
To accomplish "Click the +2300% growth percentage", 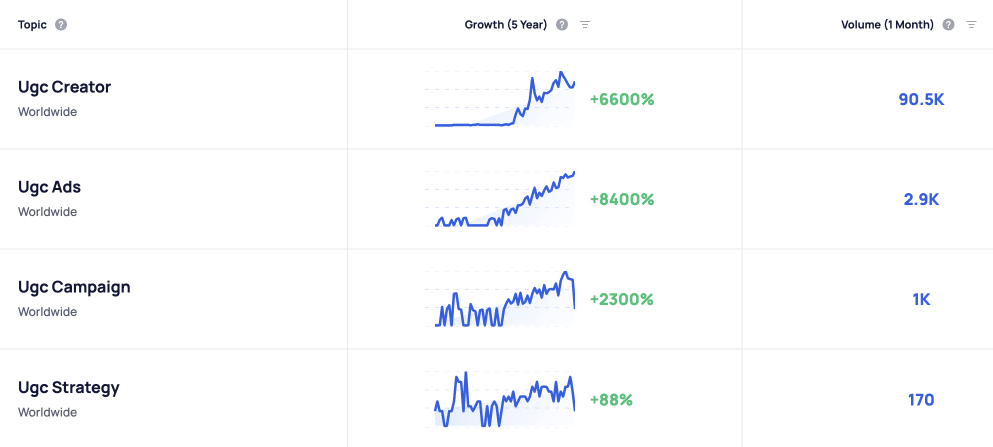I will pos(621,299).
